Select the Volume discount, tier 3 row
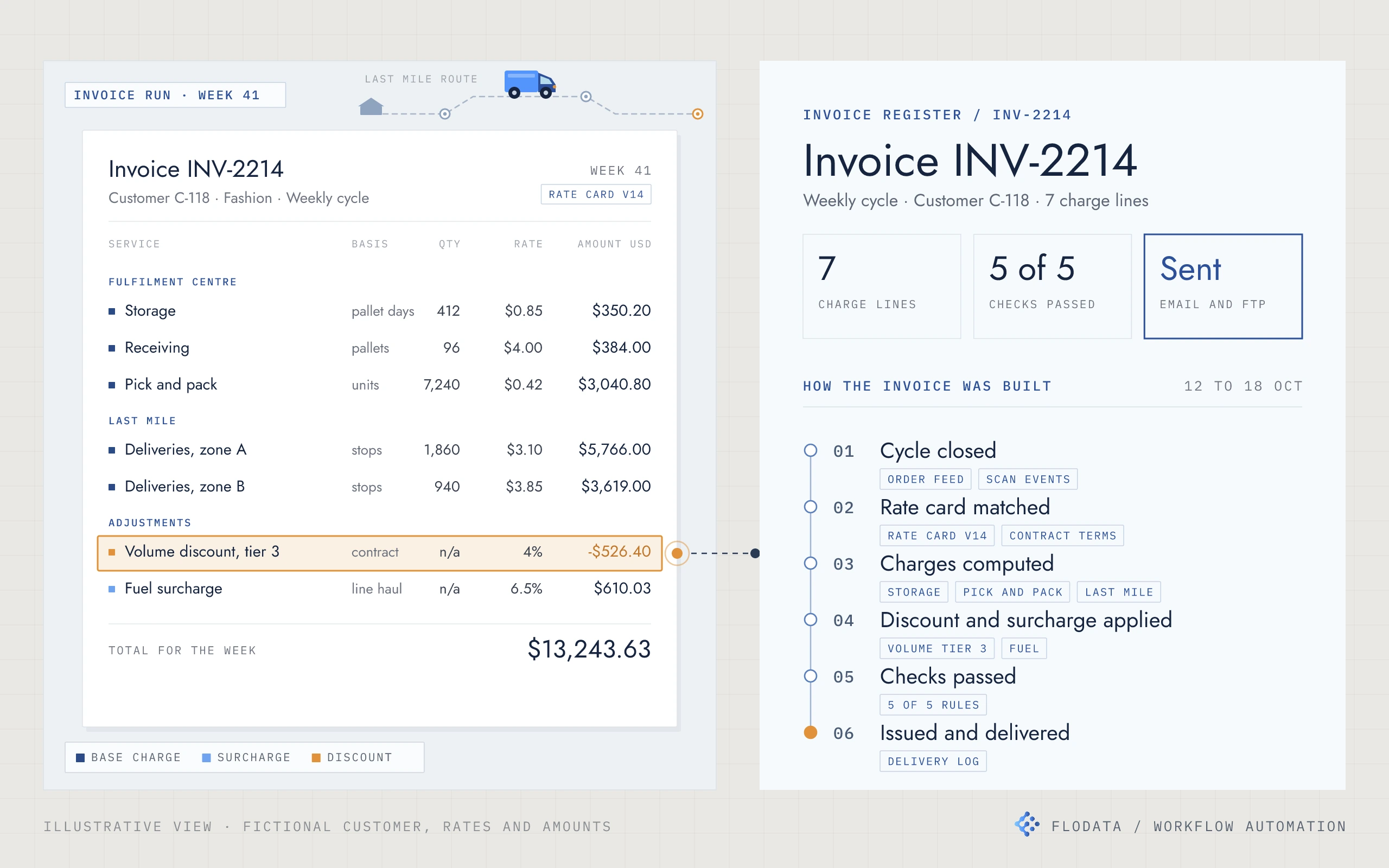 pos(379,553)
